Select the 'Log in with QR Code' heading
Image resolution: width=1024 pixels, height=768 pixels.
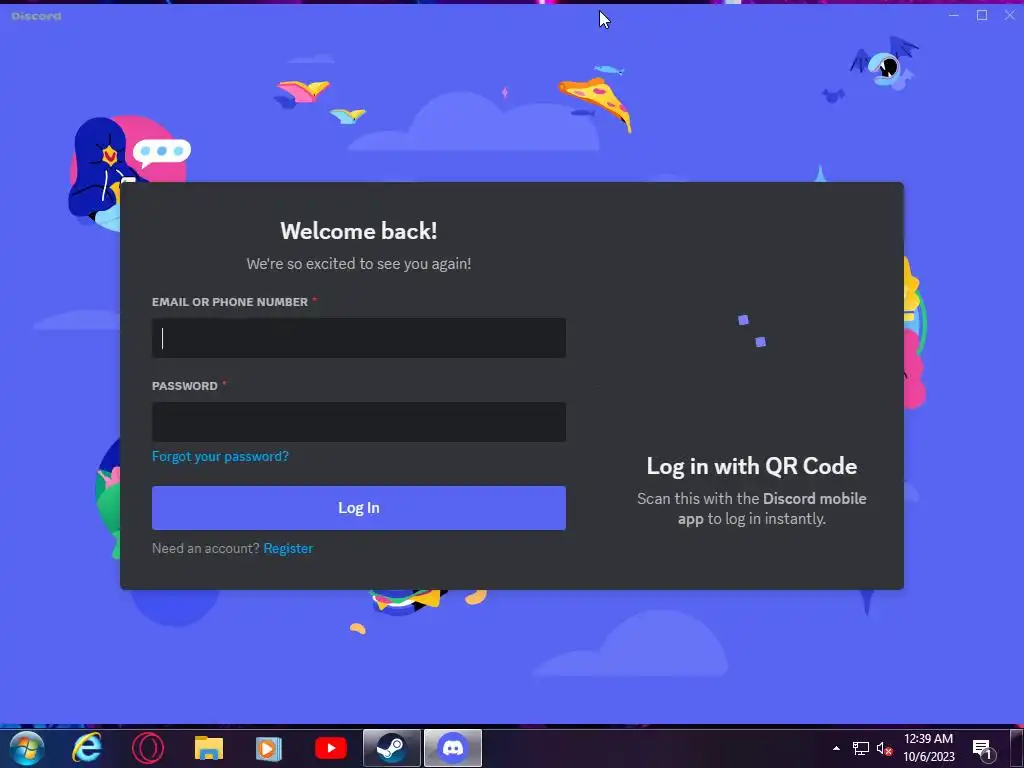pyautogui.click(x=752, y=466)
